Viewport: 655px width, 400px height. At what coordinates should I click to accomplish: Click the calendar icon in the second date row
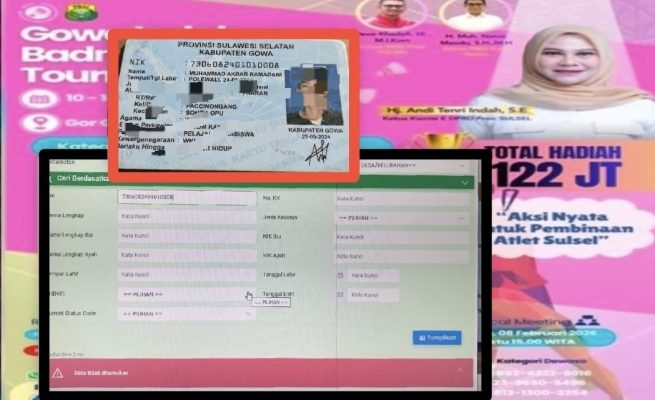(x=341, y=295)
